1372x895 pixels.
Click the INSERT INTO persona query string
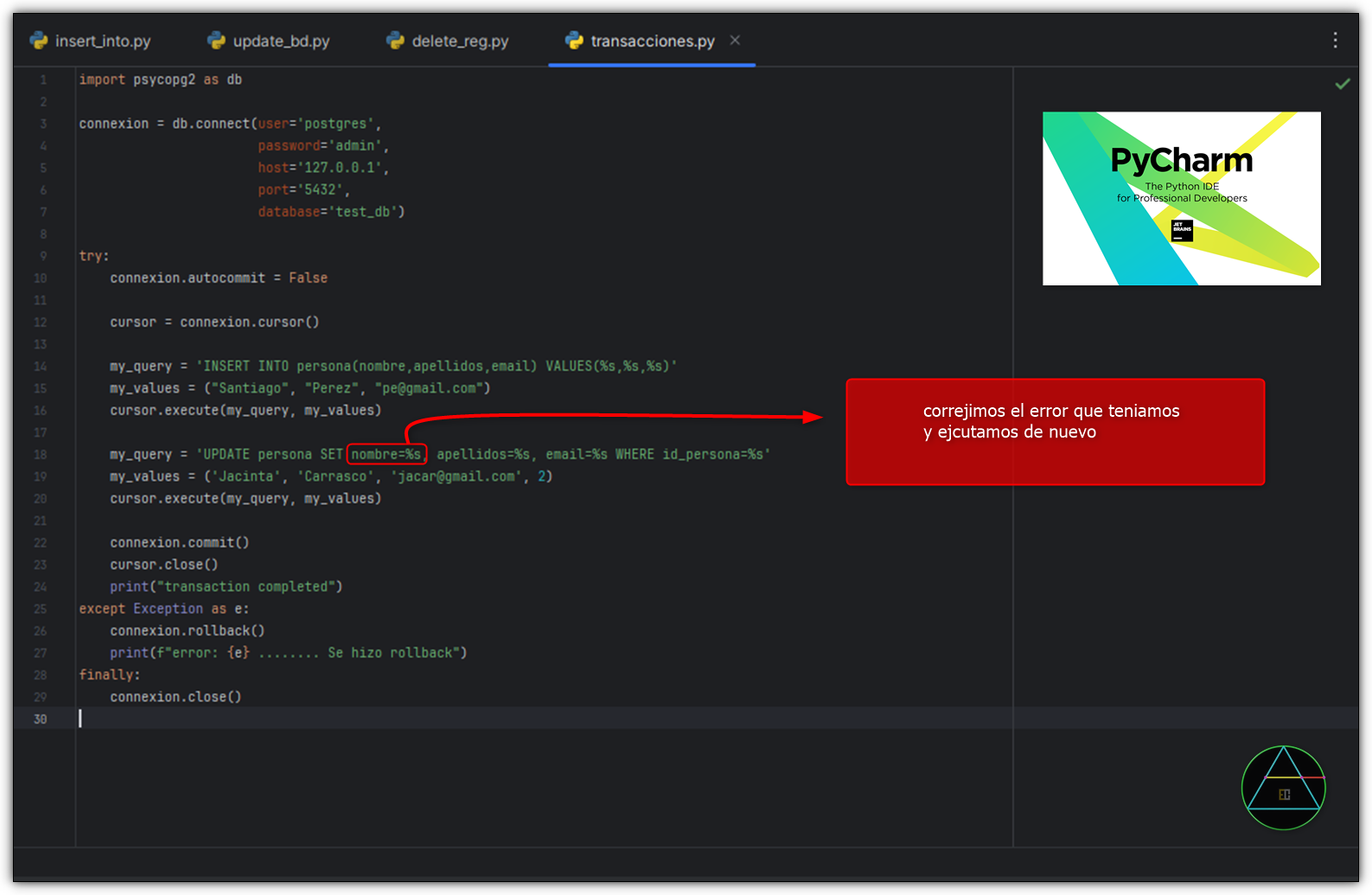coord(437,366)
